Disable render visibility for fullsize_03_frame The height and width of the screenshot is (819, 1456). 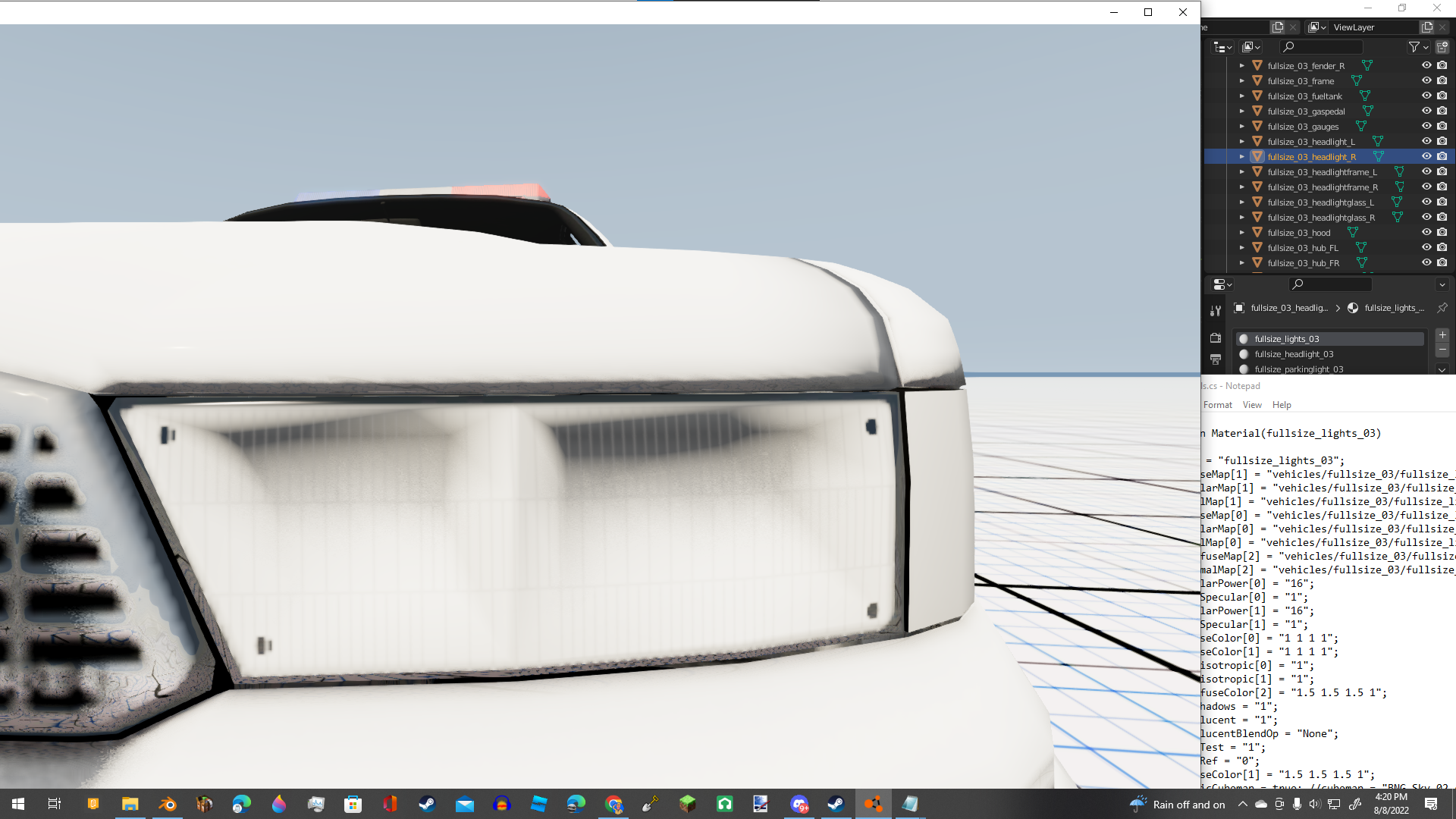1442,81
